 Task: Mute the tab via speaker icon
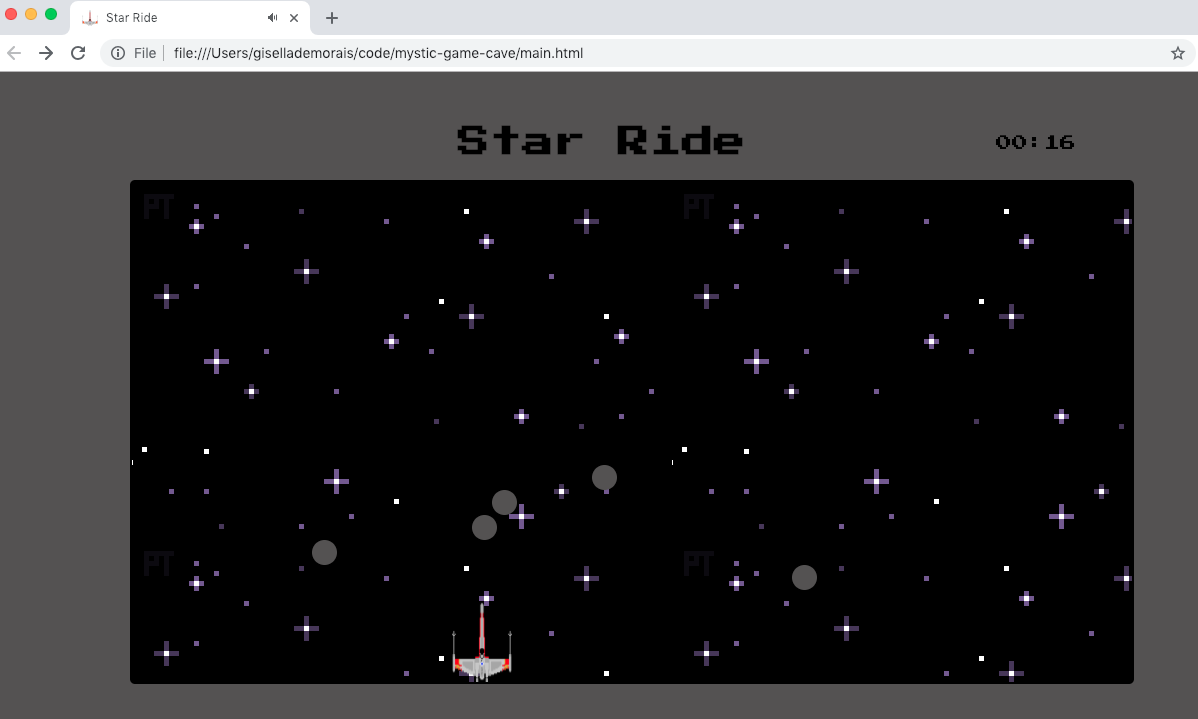pyautogui.click(x=272, y=18)
